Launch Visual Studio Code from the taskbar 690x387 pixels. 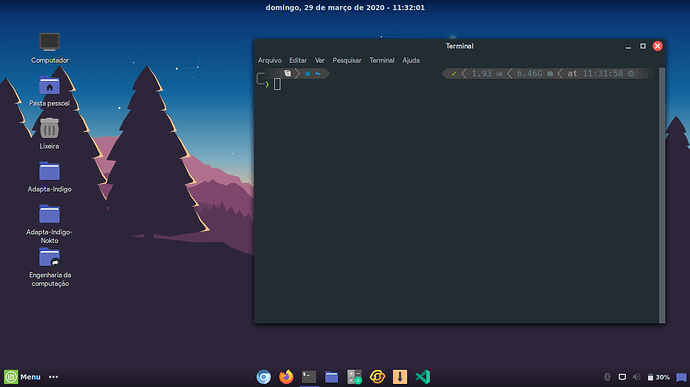tap(422, 377)
